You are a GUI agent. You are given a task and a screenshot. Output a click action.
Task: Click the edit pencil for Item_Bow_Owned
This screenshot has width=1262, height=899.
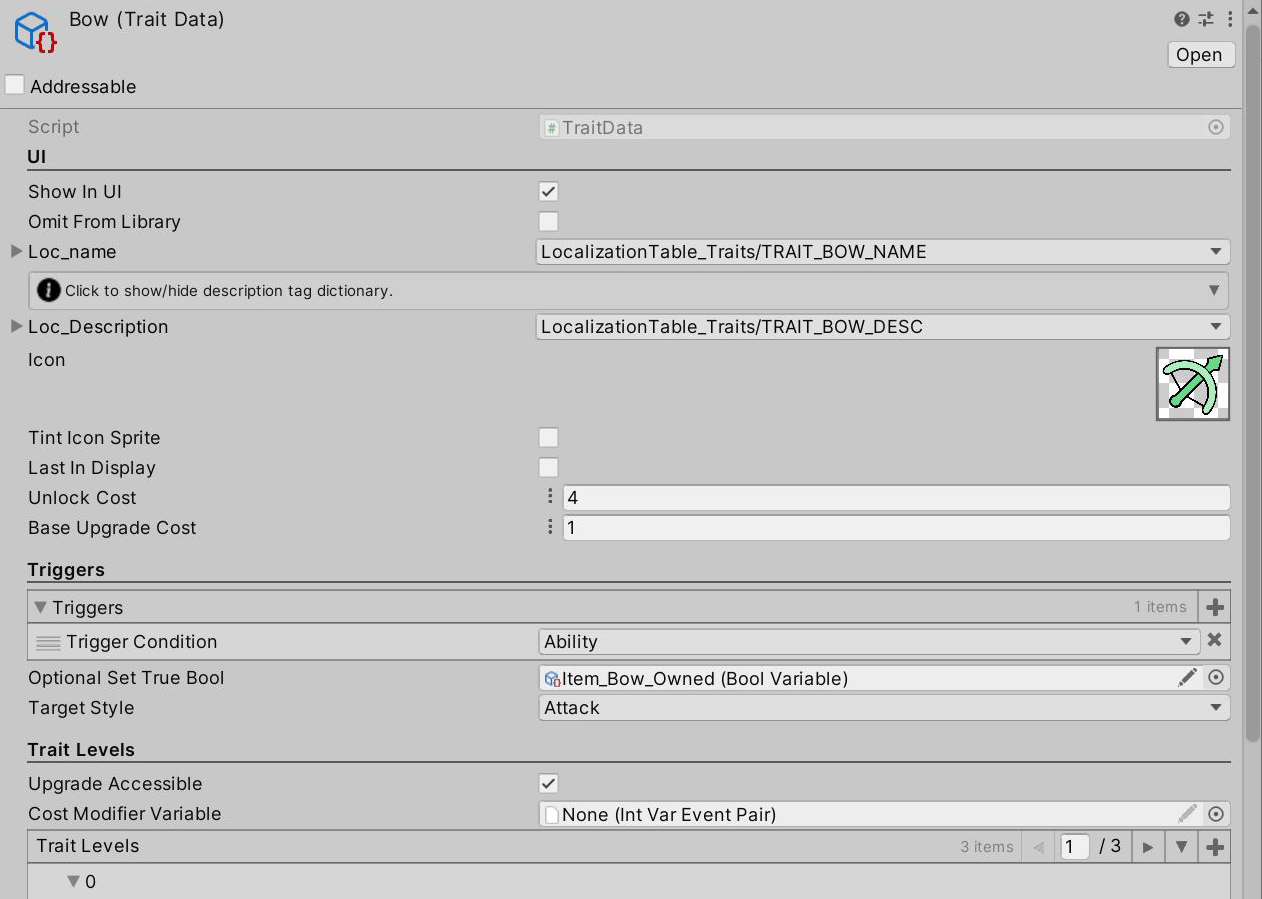tap(1187, 678)
